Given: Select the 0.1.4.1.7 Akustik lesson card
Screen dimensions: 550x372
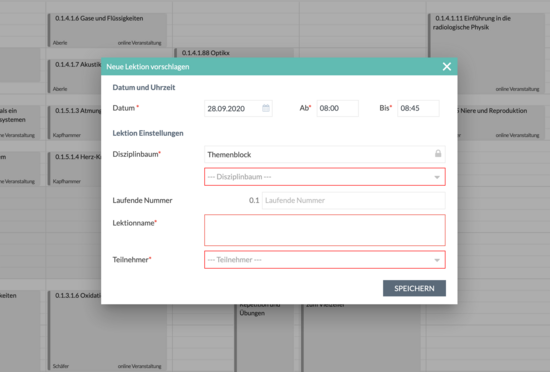Looking at the screenshot, I should 74,76.
